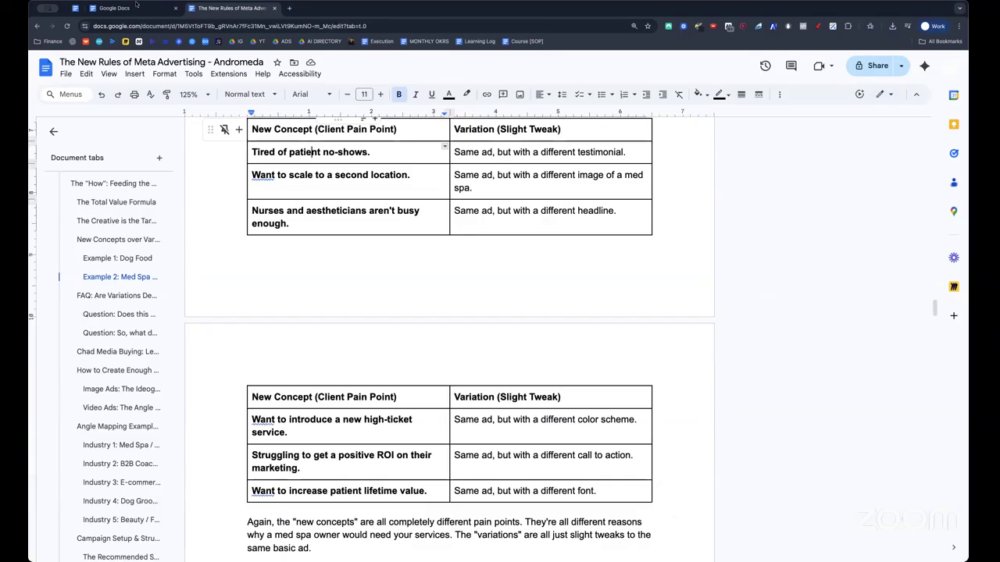Image resolution: width=1000 pixels, height=562 pixels.
Task: Open the Extensions menu
Action: (x=228, y=74)
